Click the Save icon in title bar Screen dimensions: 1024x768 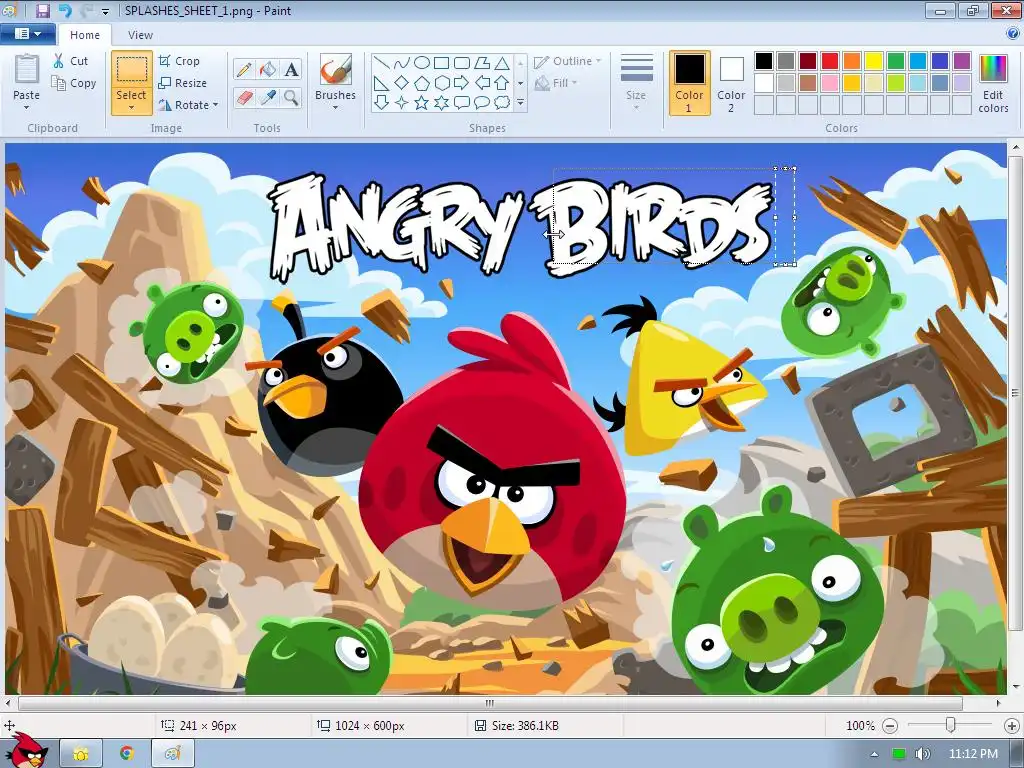(42, 10)
